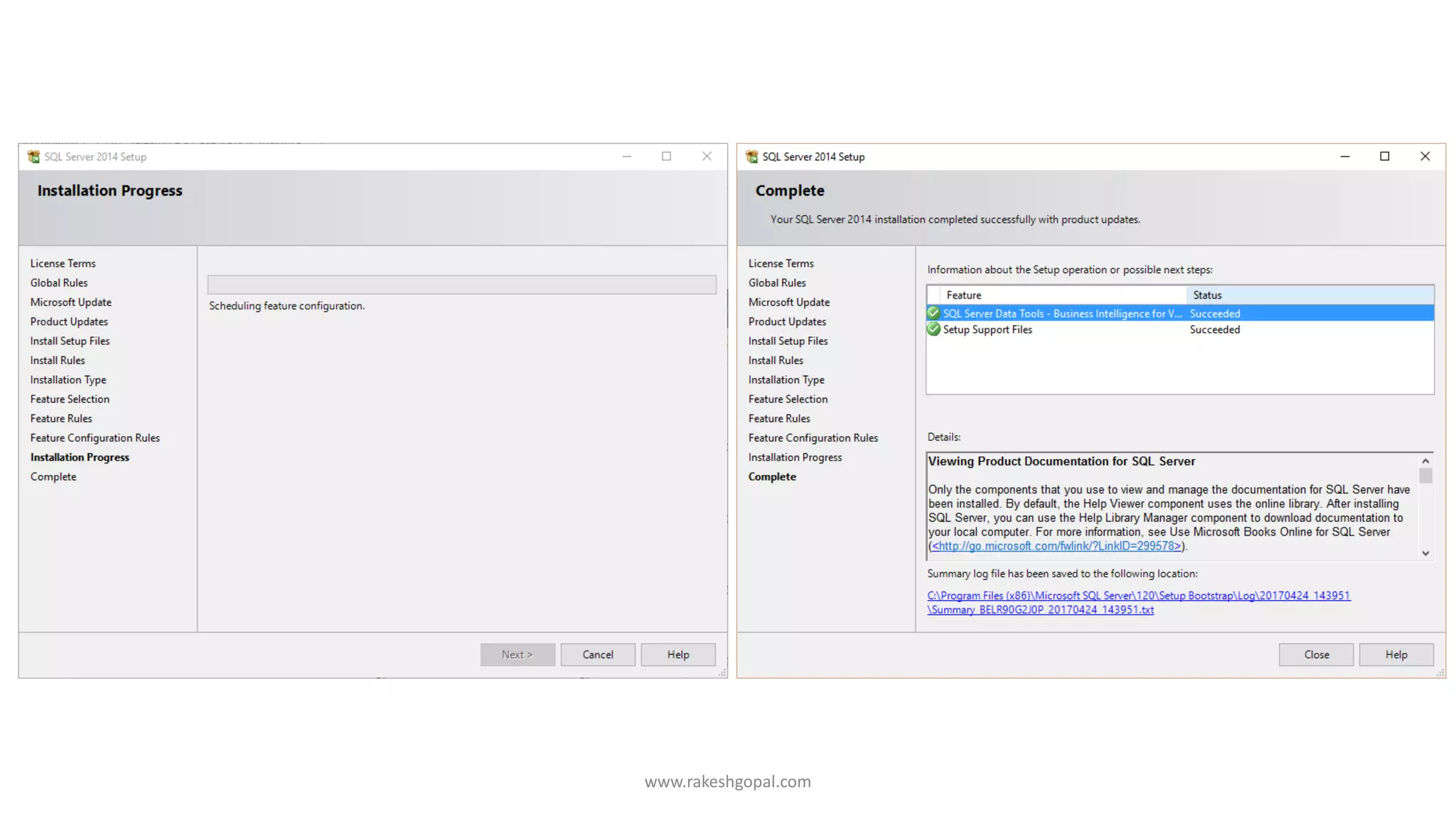Image resolution: width=1456 pixels, height=819 pixels.
Task: Click SQL Server Setup icon in left window title
Action: pyautogui.click(x=33, y=156)
